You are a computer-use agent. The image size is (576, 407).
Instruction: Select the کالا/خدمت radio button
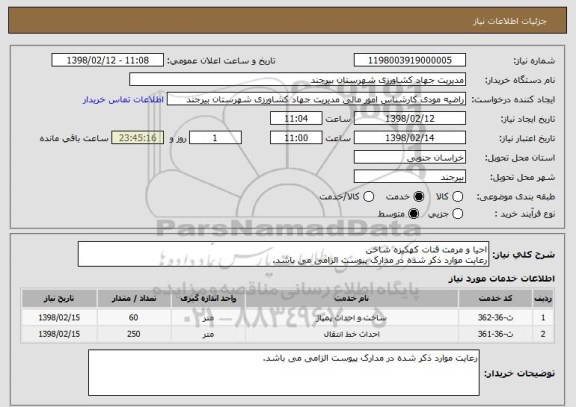pos(368,197)
